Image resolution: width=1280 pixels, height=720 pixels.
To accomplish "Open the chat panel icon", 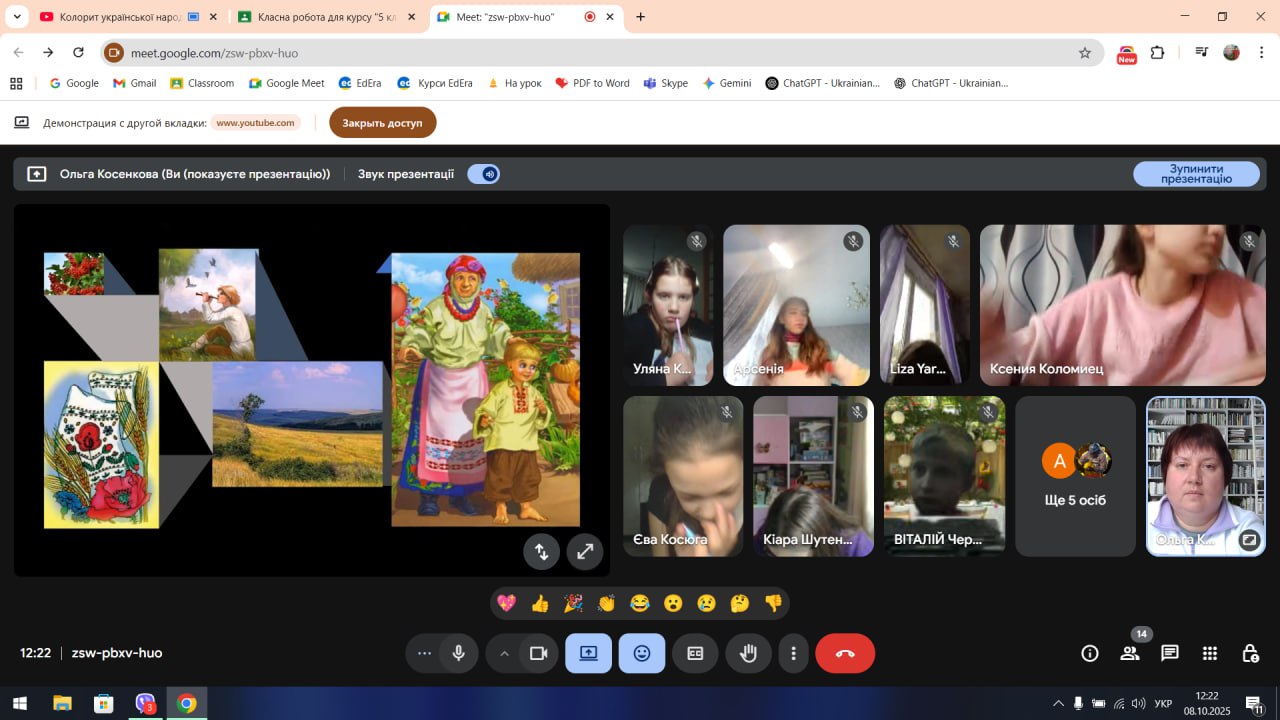I will click(x=1169, y=654).
